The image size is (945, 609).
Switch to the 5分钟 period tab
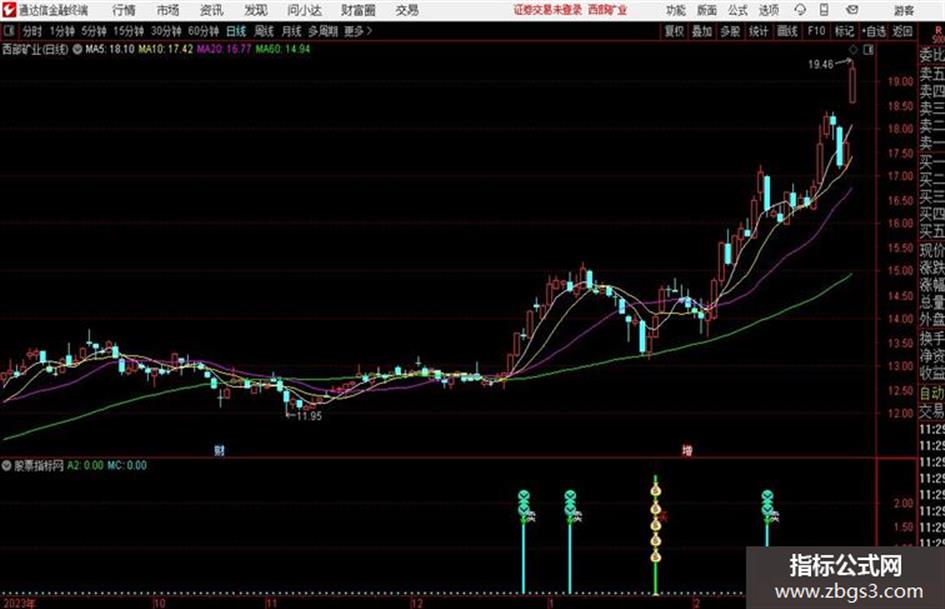(94, 31)
